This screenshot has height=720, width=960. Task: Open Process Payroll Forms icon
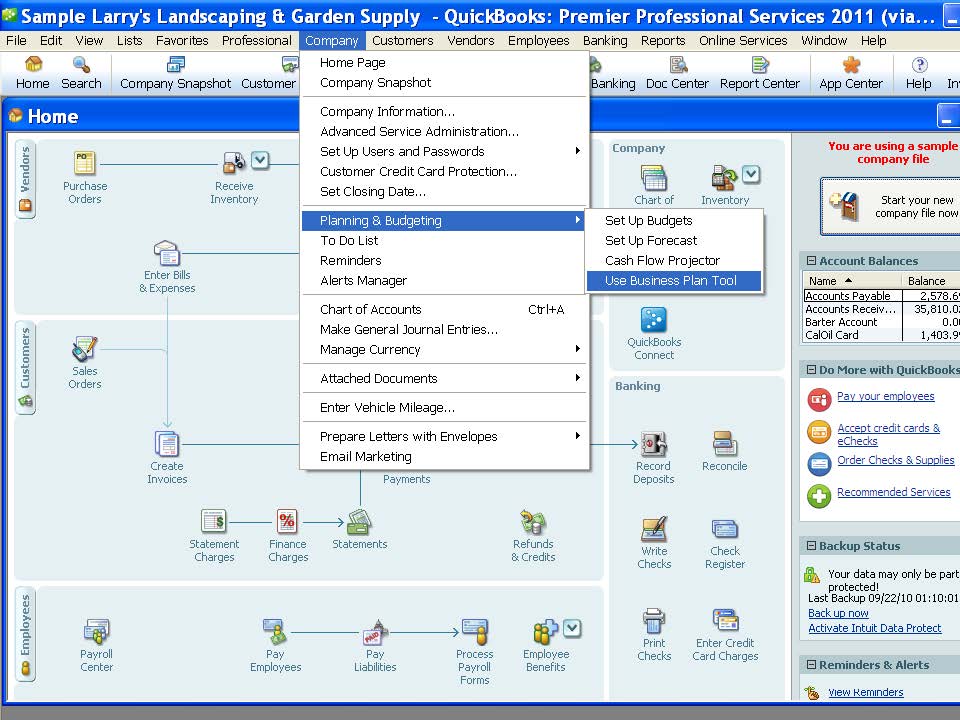tap(474, 632)
